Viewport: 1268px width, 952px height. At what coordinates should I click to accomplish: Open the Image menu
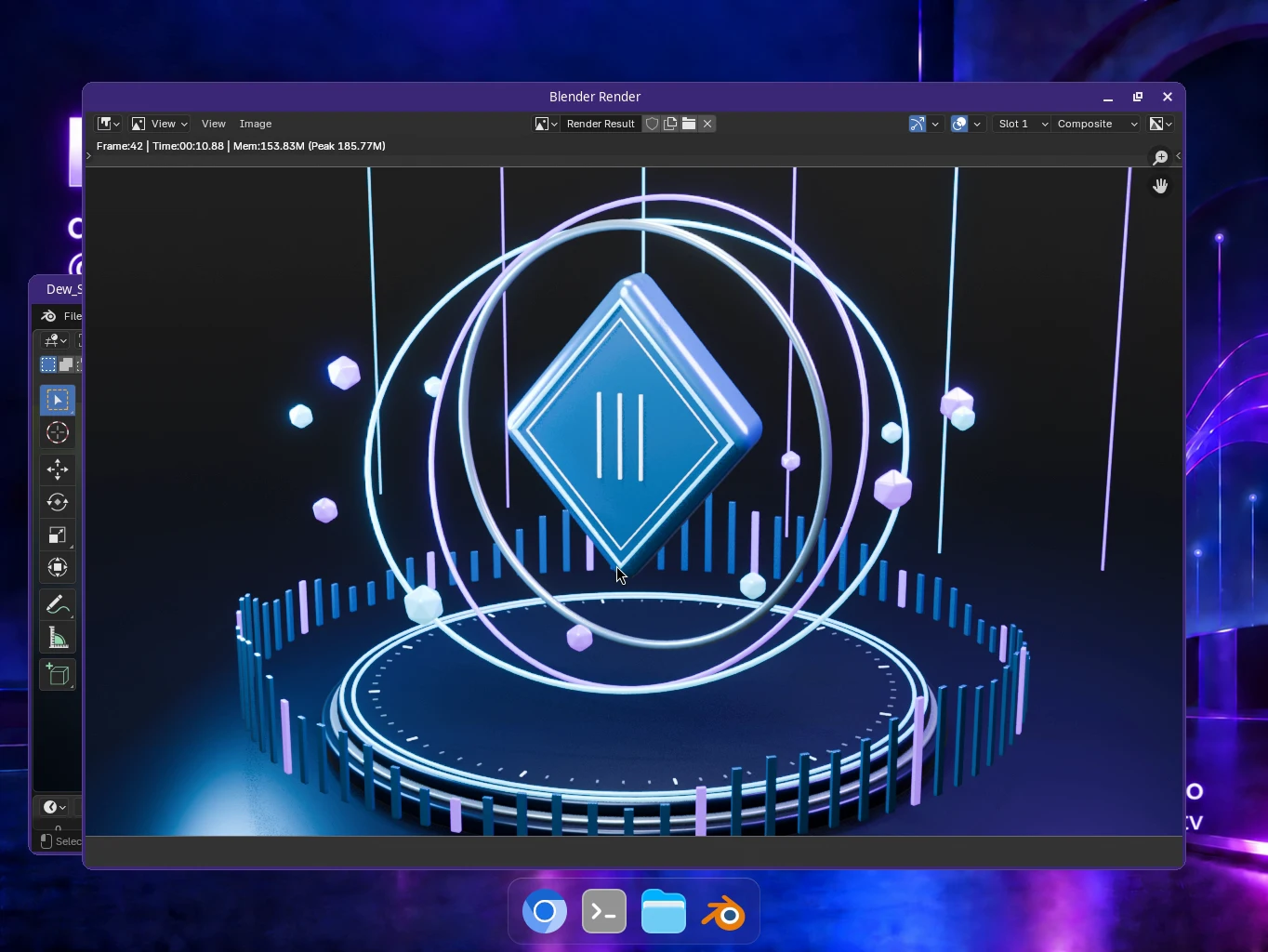[256, 124]
